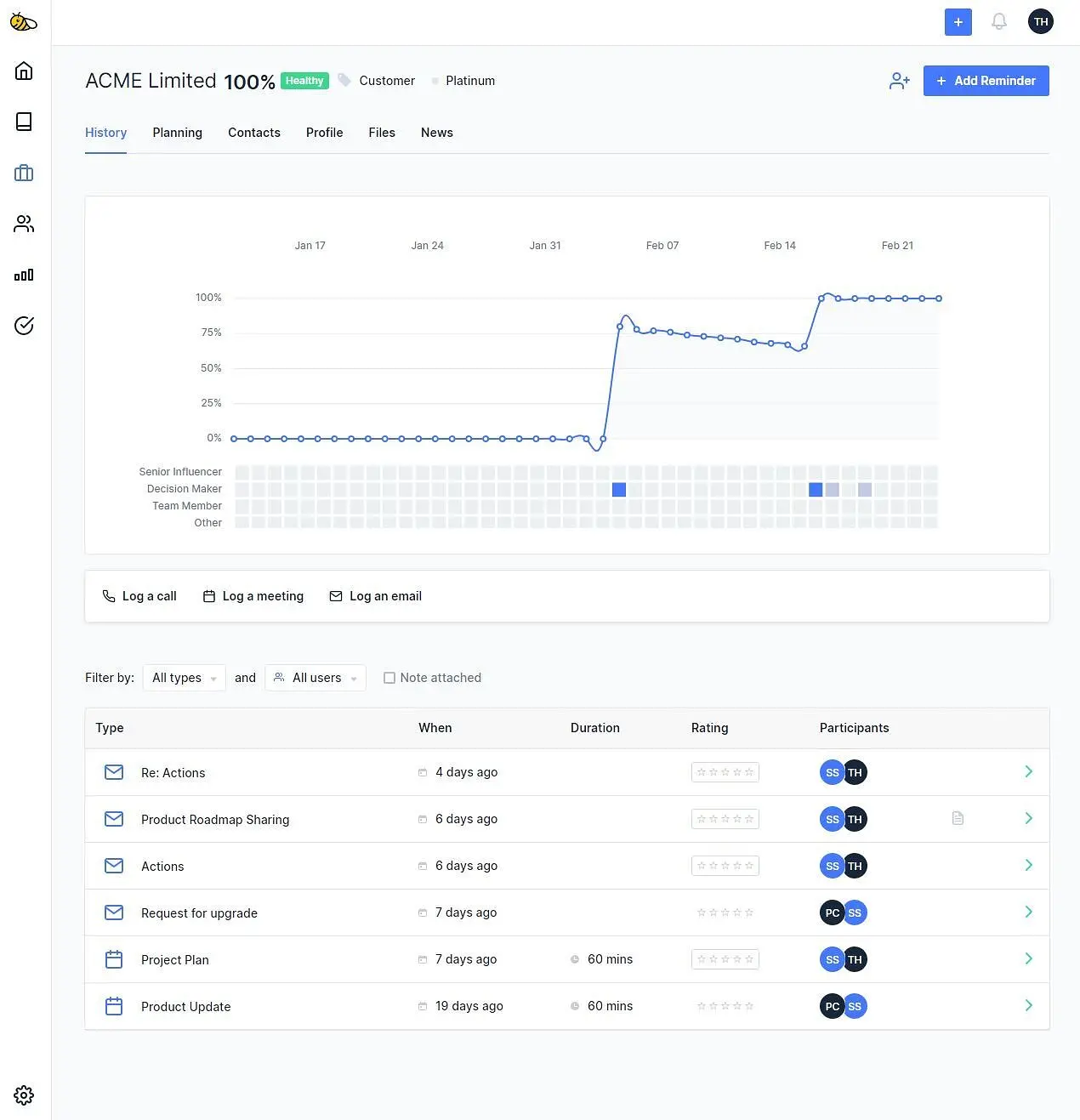Expand the Product Update row chevron
Image resolution: width=1080 pixels, height=1120 pixels.
[x=1028, y=1005]
